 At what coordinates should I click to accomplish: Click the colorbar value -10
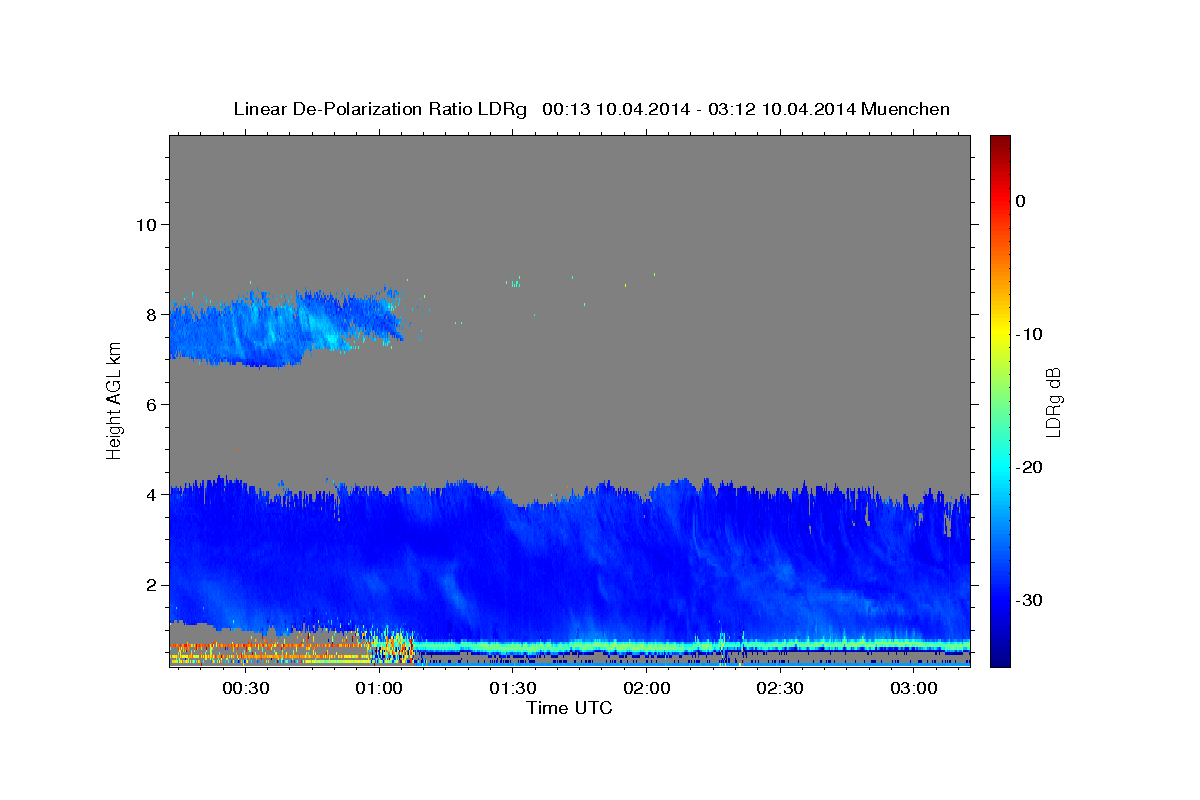[x=1029, y=334]
